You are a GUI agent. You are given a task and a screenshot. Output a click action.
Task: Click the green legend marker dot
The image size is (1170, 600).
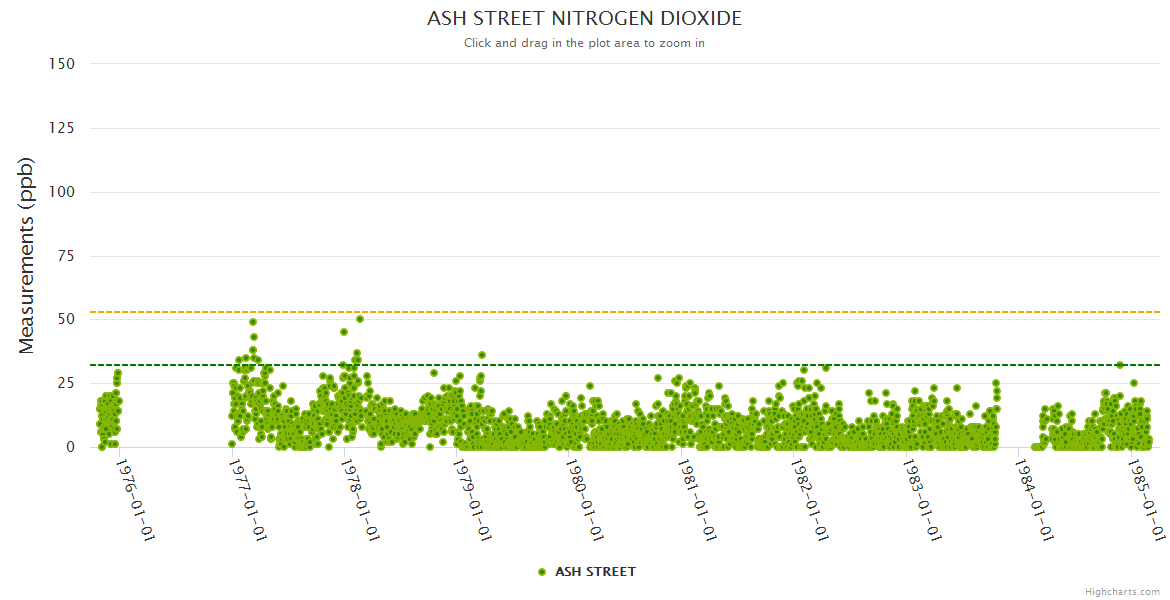(x=542, y=572)
